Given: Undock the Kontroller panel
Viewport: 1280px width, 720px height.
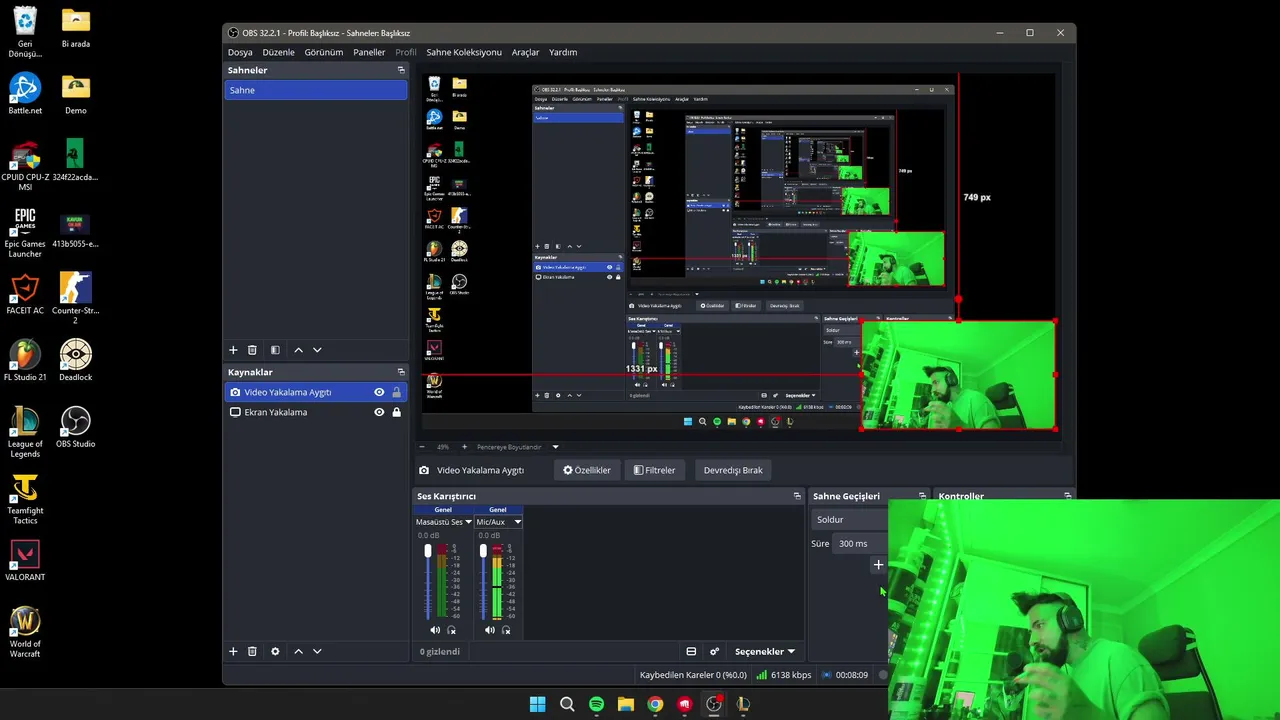Looking at the screenshot, I should [x=1068, y=496].
